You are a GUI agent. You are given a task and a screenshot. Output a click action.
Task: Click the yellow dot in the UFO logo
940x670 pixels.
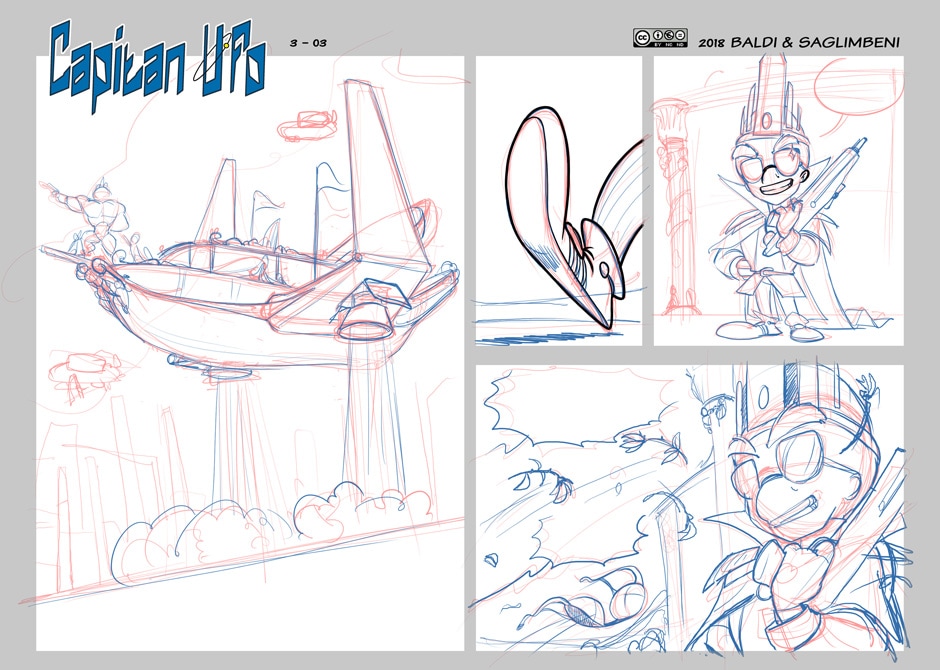tap(228, 45)
